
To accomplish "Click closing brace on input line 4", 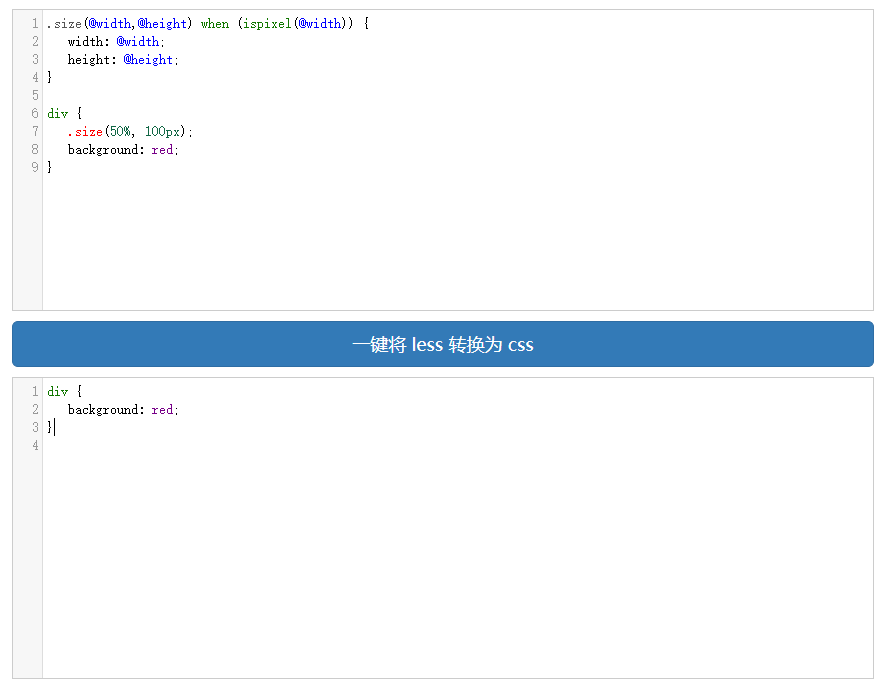I will pyautogui.click(x=49, y=77).
